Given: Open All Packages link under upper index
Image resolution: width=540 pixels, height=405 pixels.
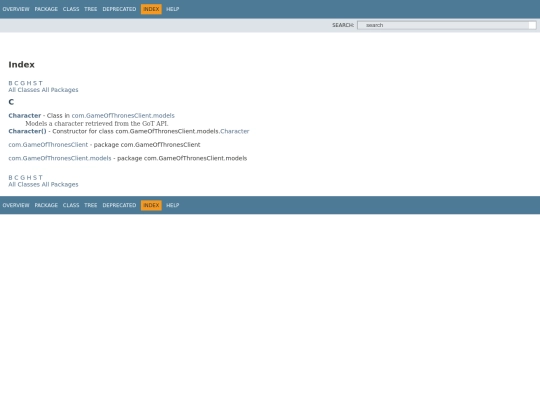Looking at the screenshot, I should (x=60, y=90).
